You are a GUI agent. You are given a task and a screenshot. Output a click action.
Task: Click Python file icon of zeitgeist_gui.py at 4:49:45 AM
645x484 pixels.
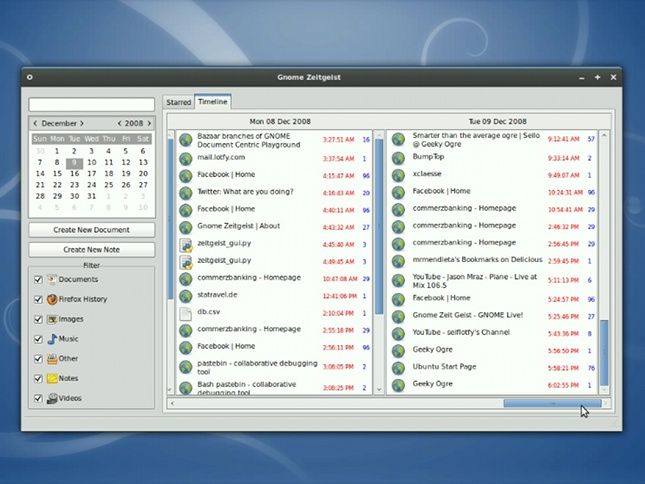point(186,262)
